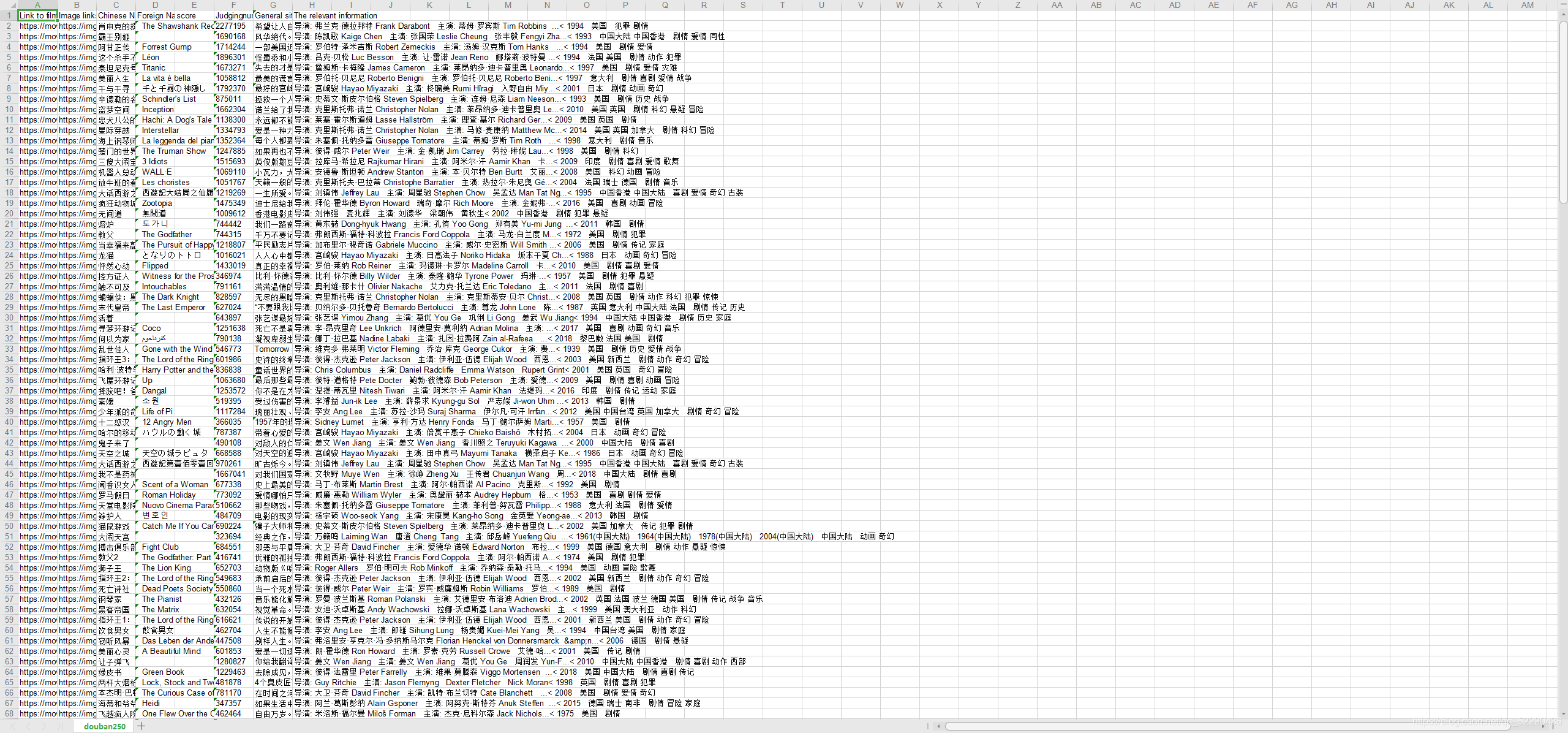Click the sheet tab labeled douban250

click(x=100, y=726)
